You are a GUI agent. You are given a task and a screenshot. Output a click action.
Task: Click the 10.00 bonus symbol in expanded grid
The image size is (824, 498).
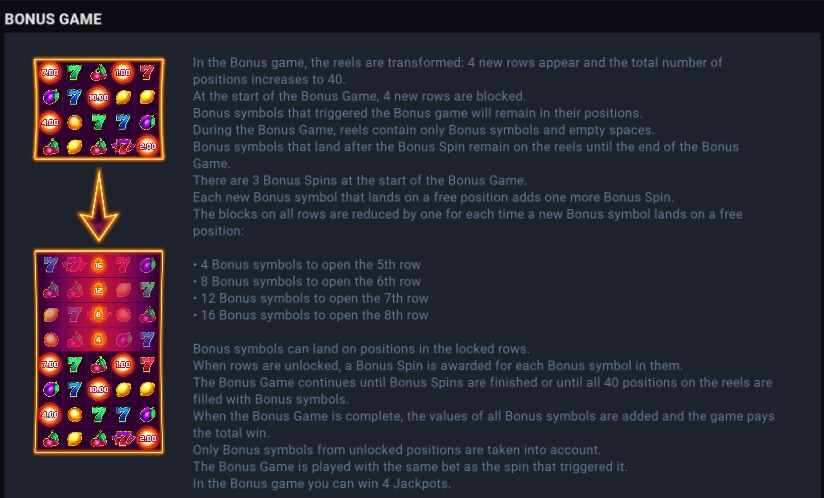(x=98, y=389)
